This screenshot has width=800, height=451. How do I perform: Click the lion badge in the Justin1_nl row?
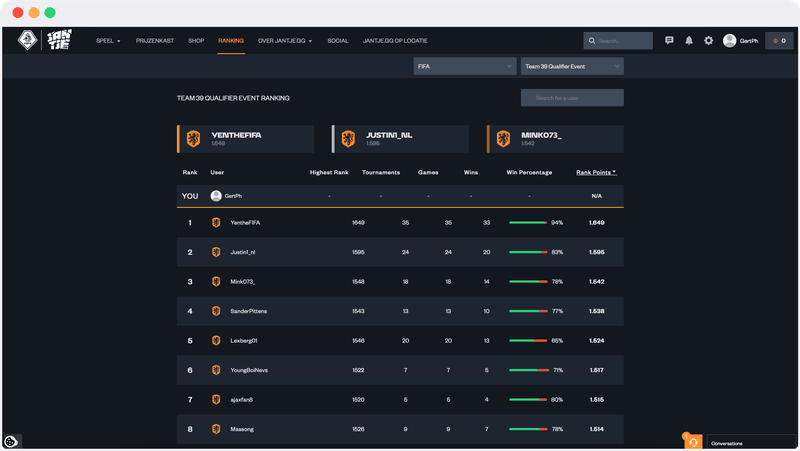(216, 252)
